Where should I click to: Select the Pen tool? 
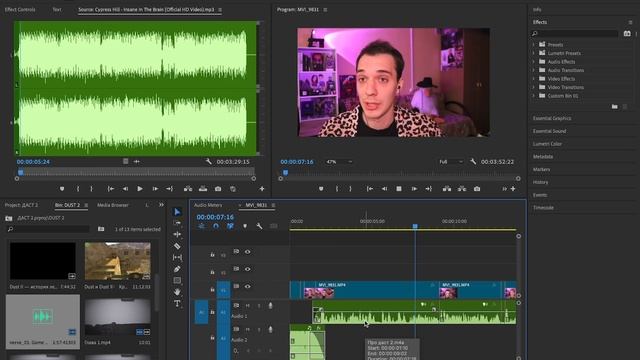pyautogui.click(x=177, y=269)
